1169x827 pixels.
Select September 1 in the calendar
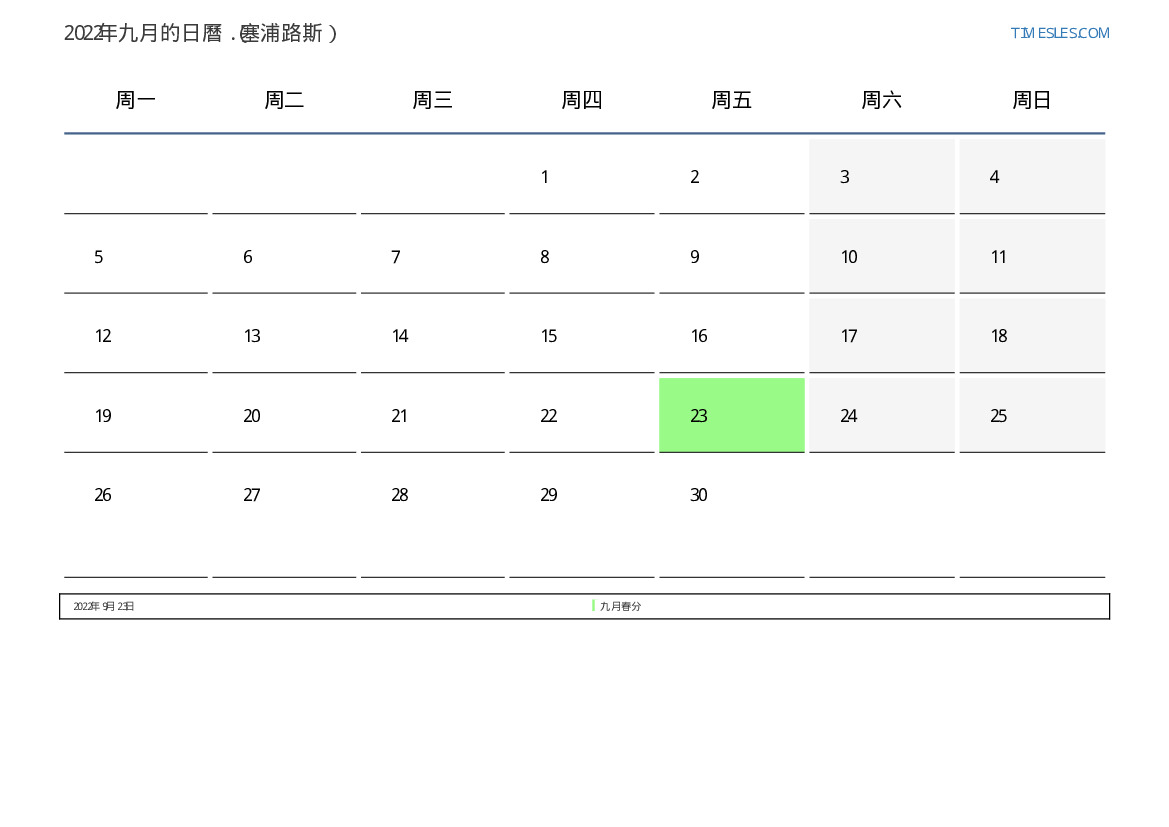pyautogui.click(x=581, y=177)
